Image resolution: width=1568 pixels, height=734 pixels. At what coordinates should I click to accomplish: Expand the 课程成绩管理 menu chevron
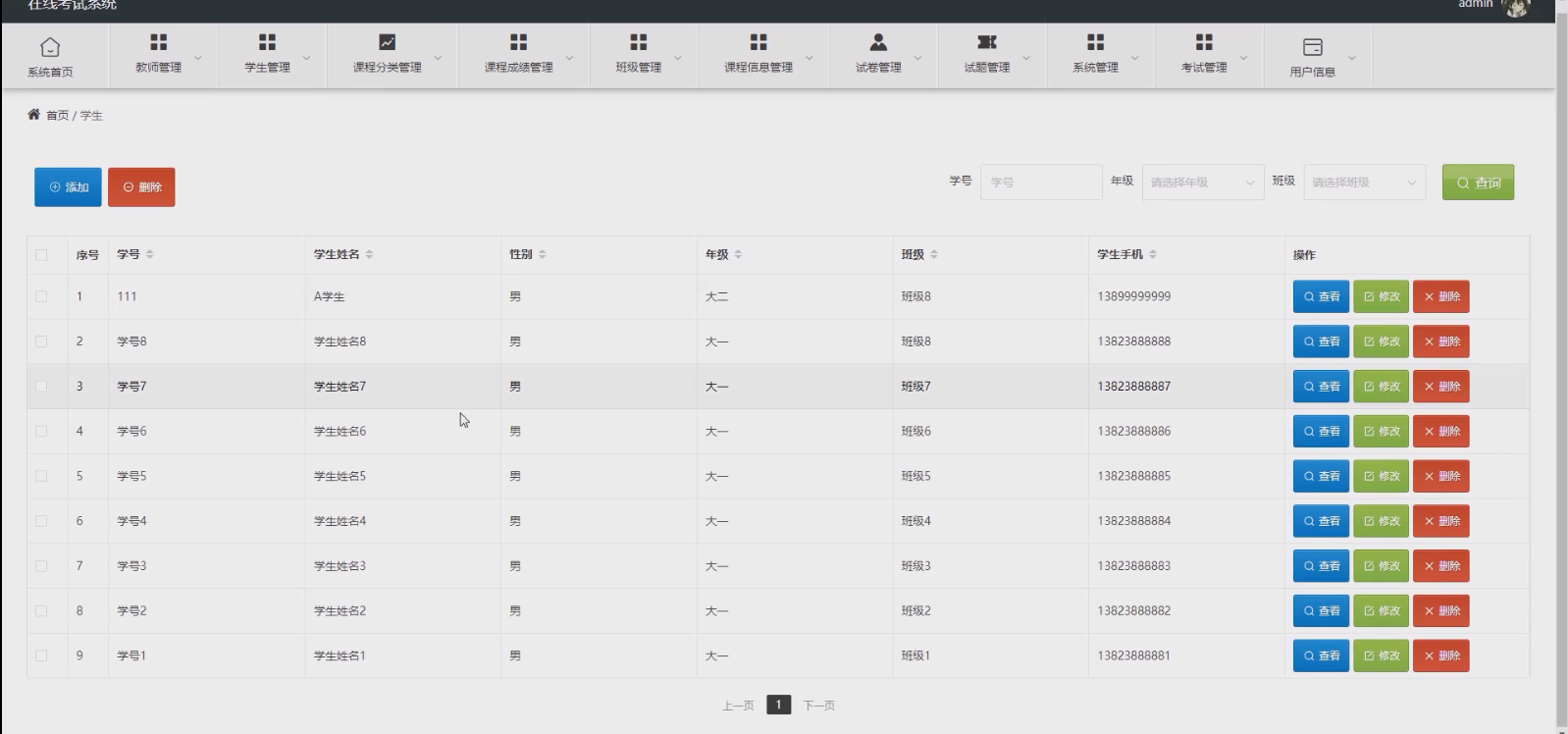(569, 58)
